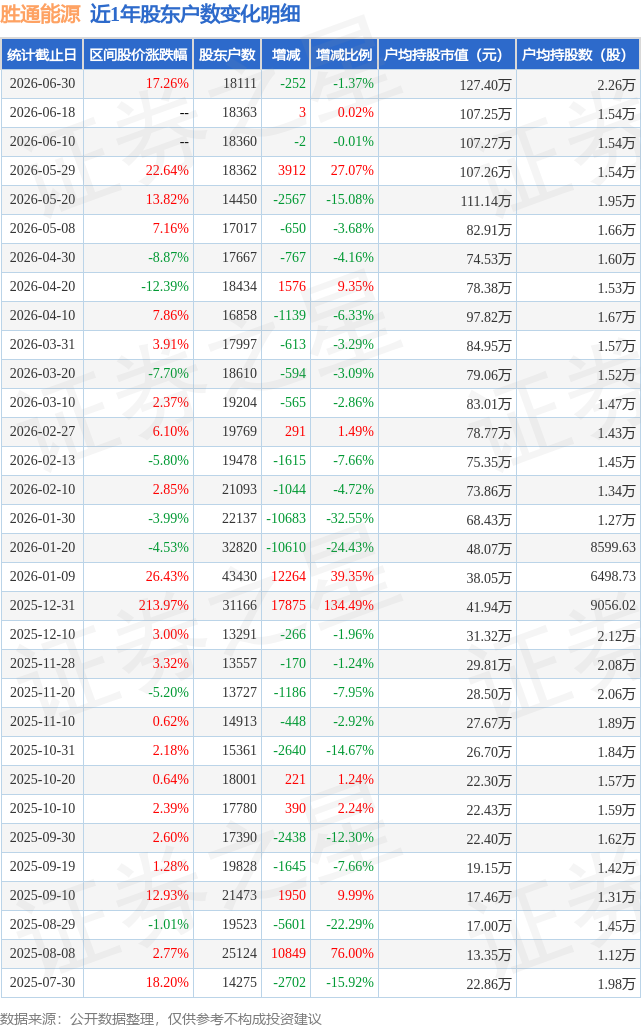Select the 户均持股数（股） column header

coord(574,55)
